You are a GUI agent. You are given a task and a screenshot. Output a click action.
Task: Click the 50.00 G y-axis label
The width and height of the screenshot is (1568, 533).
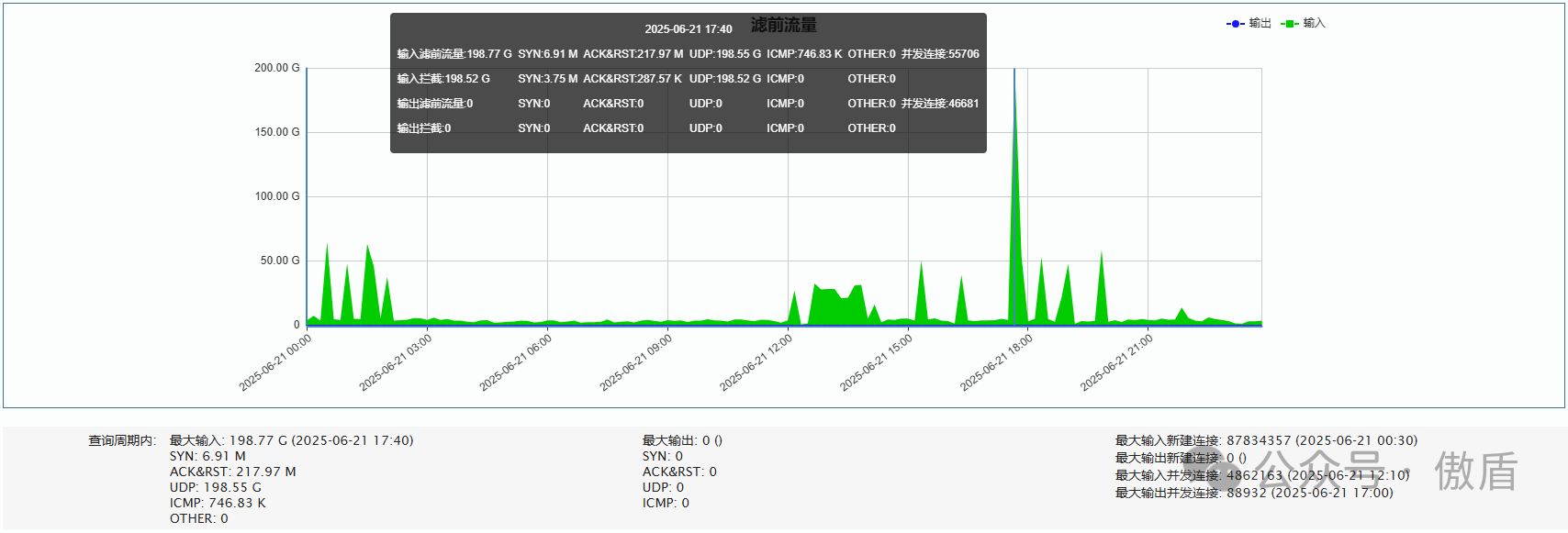(x=280, y=261)
